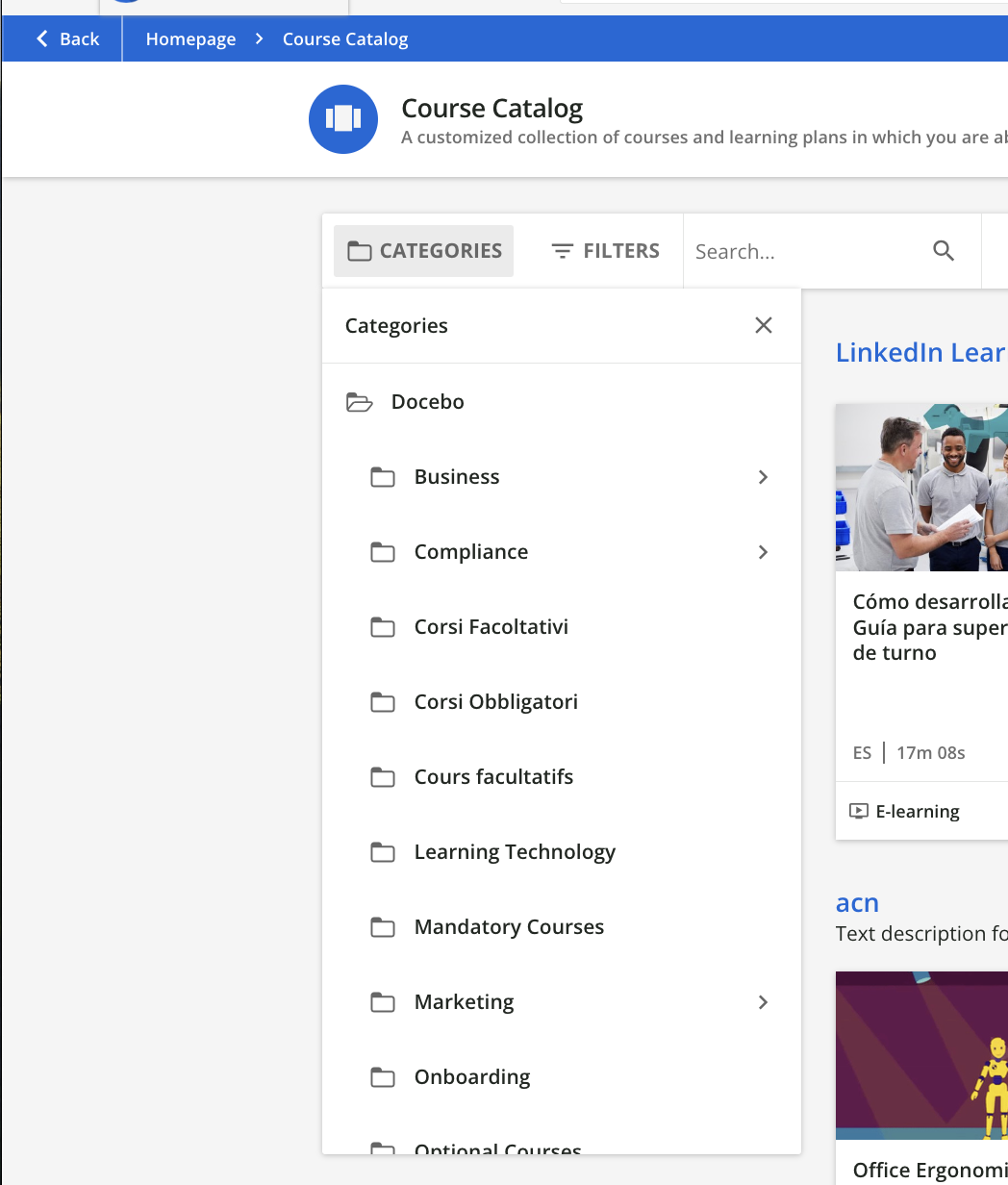Select the Learning Technology category
1008x1185 pixels.
pos(515,852)
